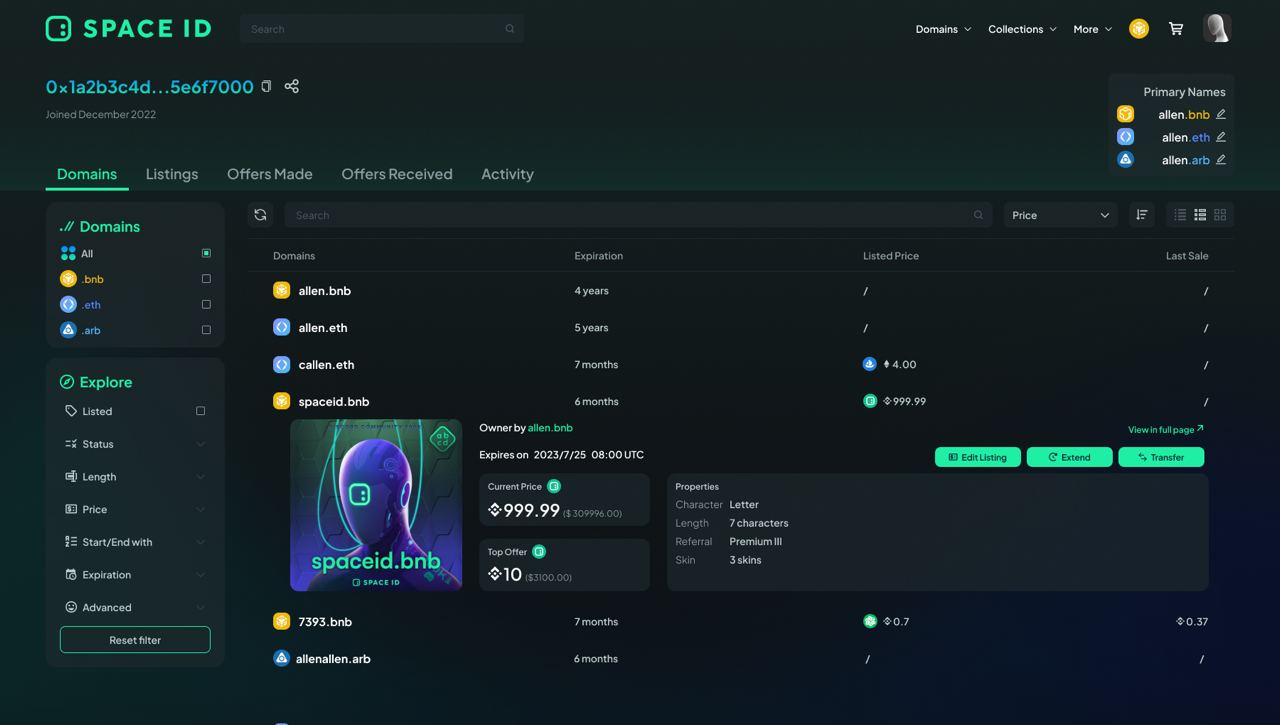Viewport: 1280px width, 725px height.
Task: Open the shopping cart
Action: click(x=1176, y=28)
